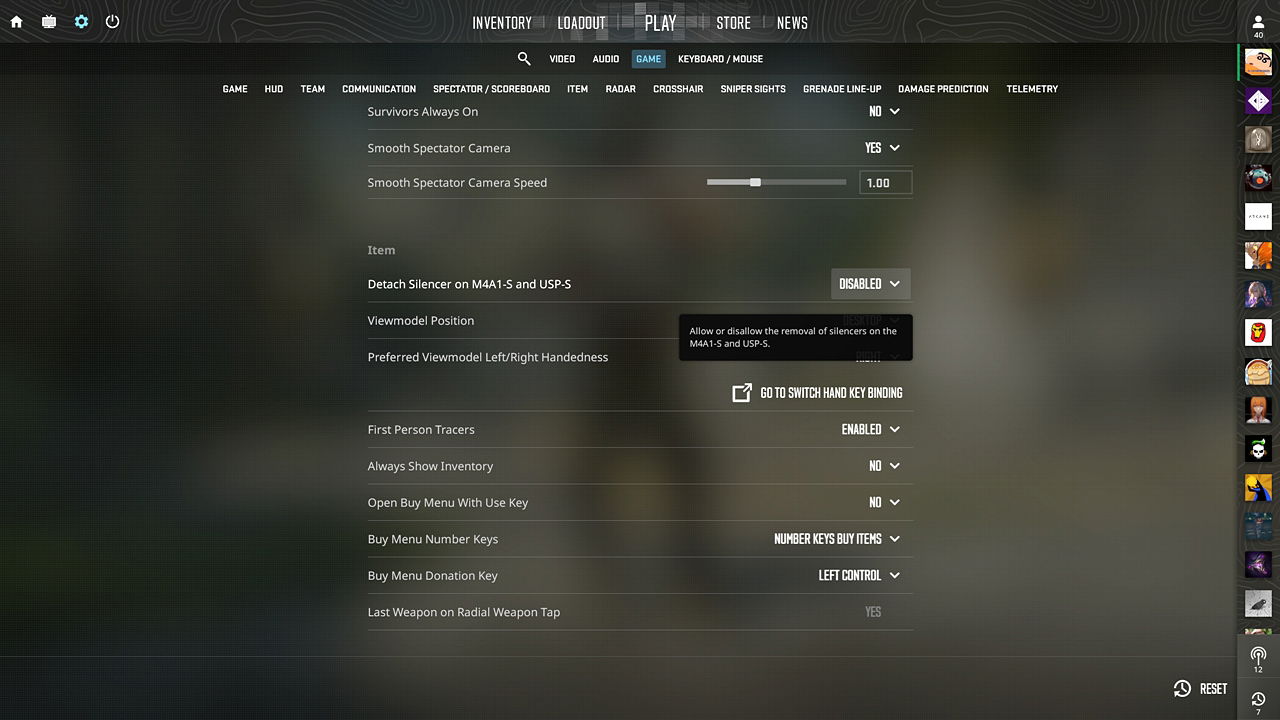Viewport: 1280px width, 720px height.
Task: Change Open Buy Menu With Use Key setting
Action: click(885, 502)
